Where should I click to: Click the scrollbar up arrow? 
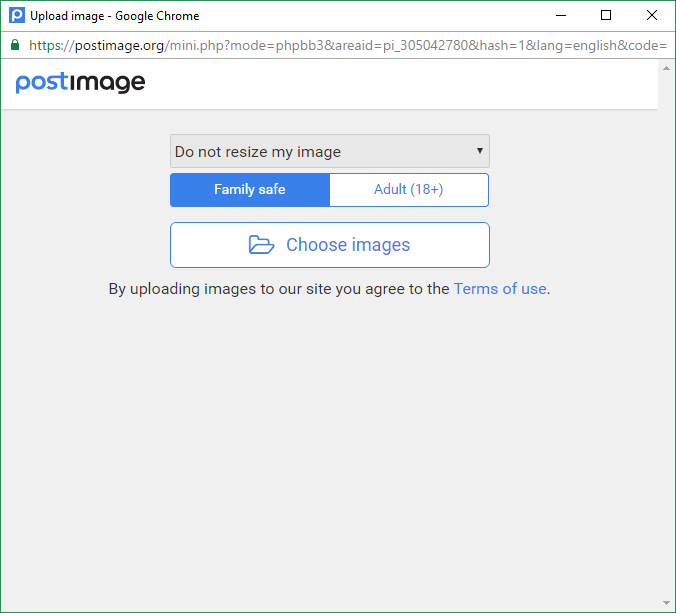click(x=666, y=67)
